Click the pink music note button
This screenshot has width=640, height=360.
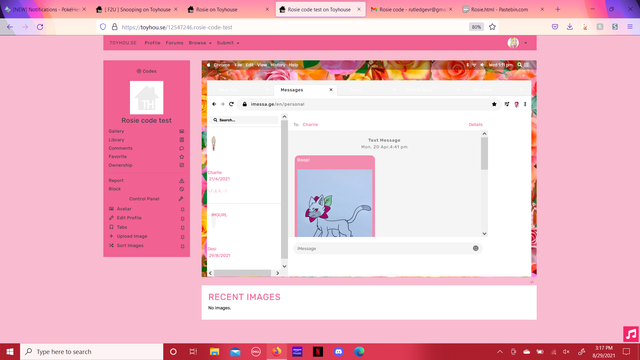pos(631,334)
